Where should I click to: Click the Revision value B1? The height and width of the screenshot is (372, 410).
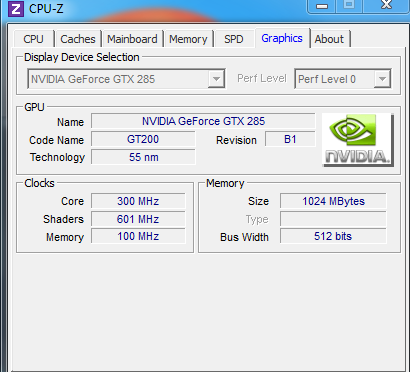tap(290, 139)
